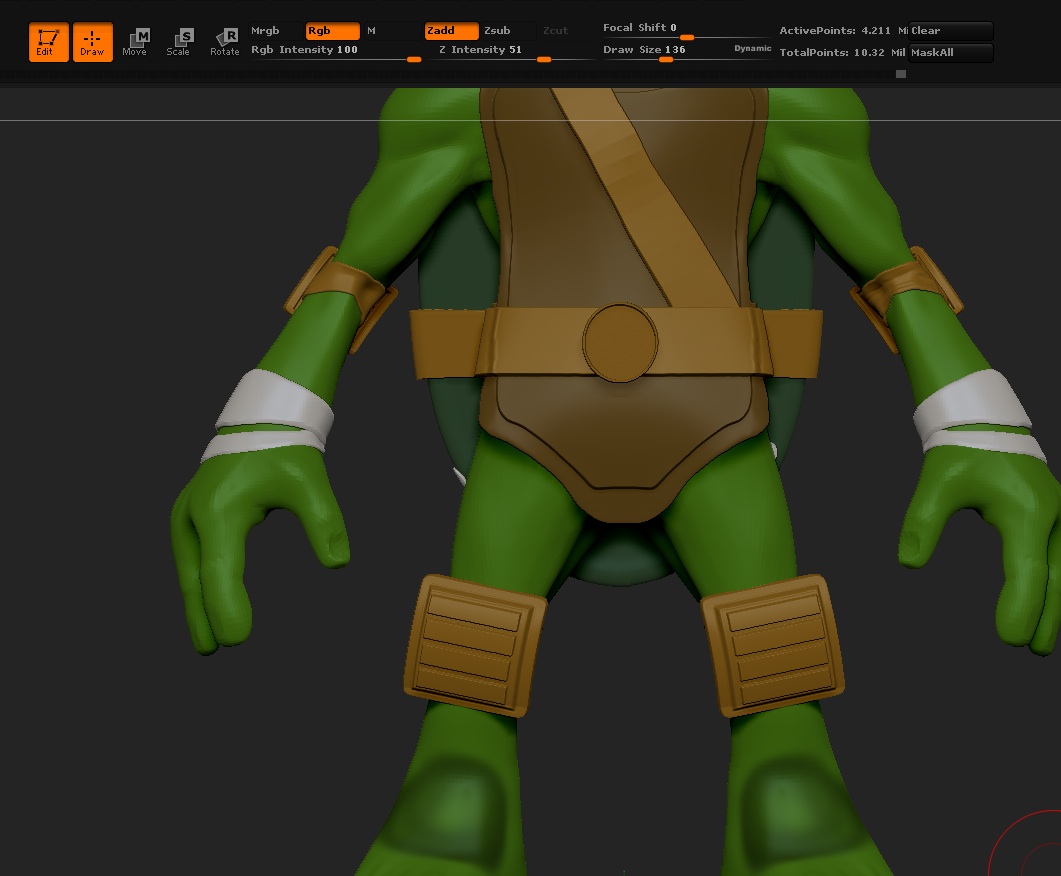Click the small gray square below TotalPoints
This screenshot has height=876, width=1061.
point(901,74)
